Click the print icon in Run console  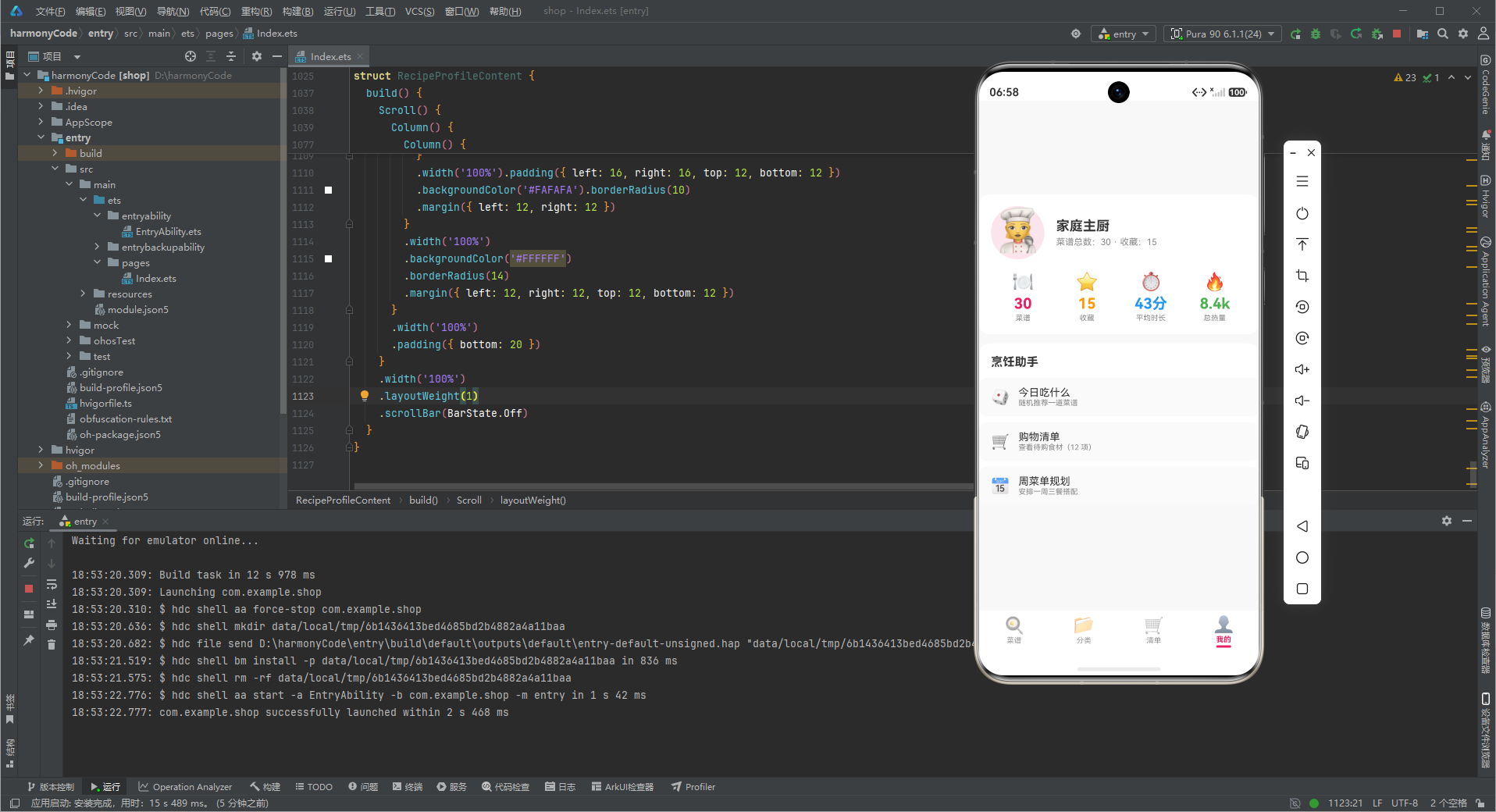pos(52,625)
